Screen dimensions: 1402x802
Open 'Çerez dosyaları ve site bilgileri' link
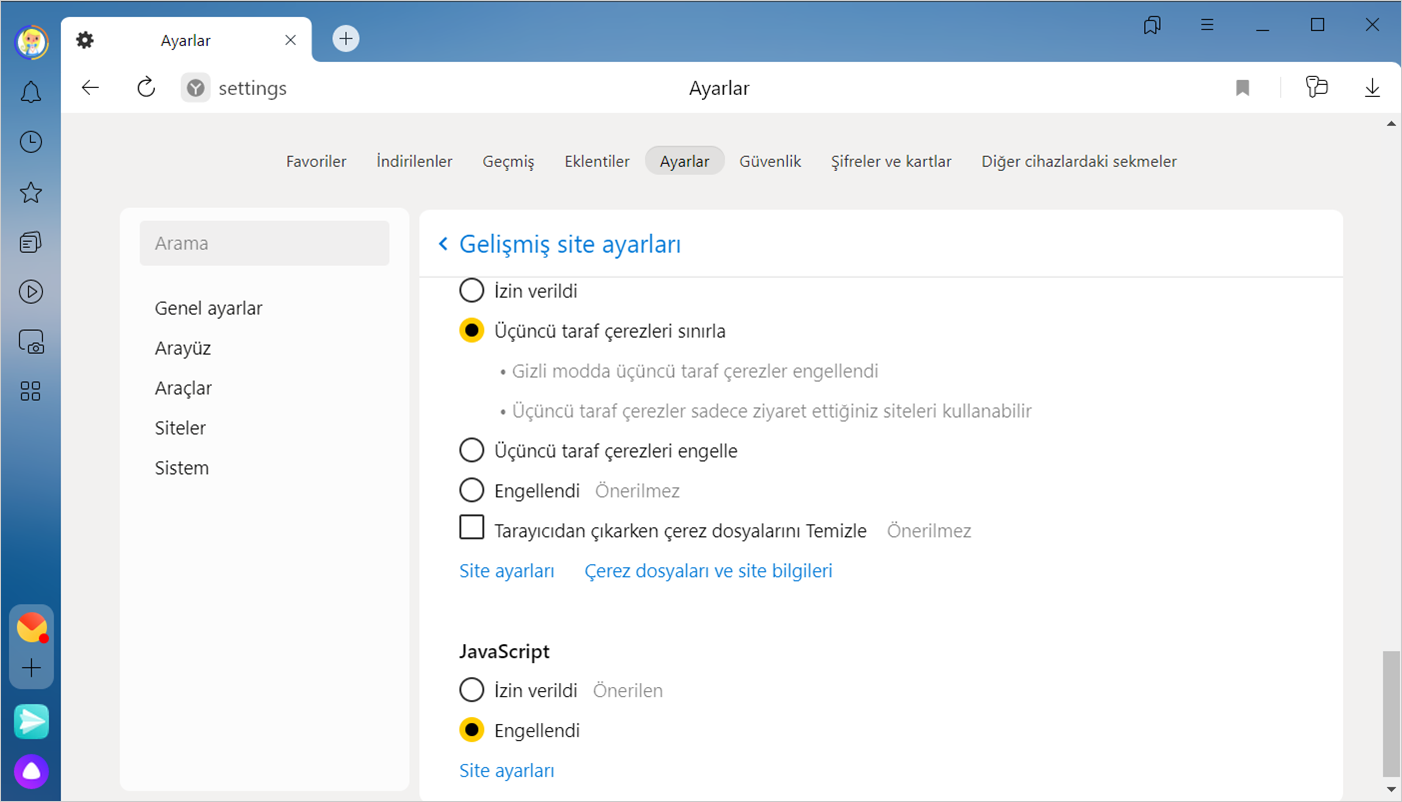(708, 571)
